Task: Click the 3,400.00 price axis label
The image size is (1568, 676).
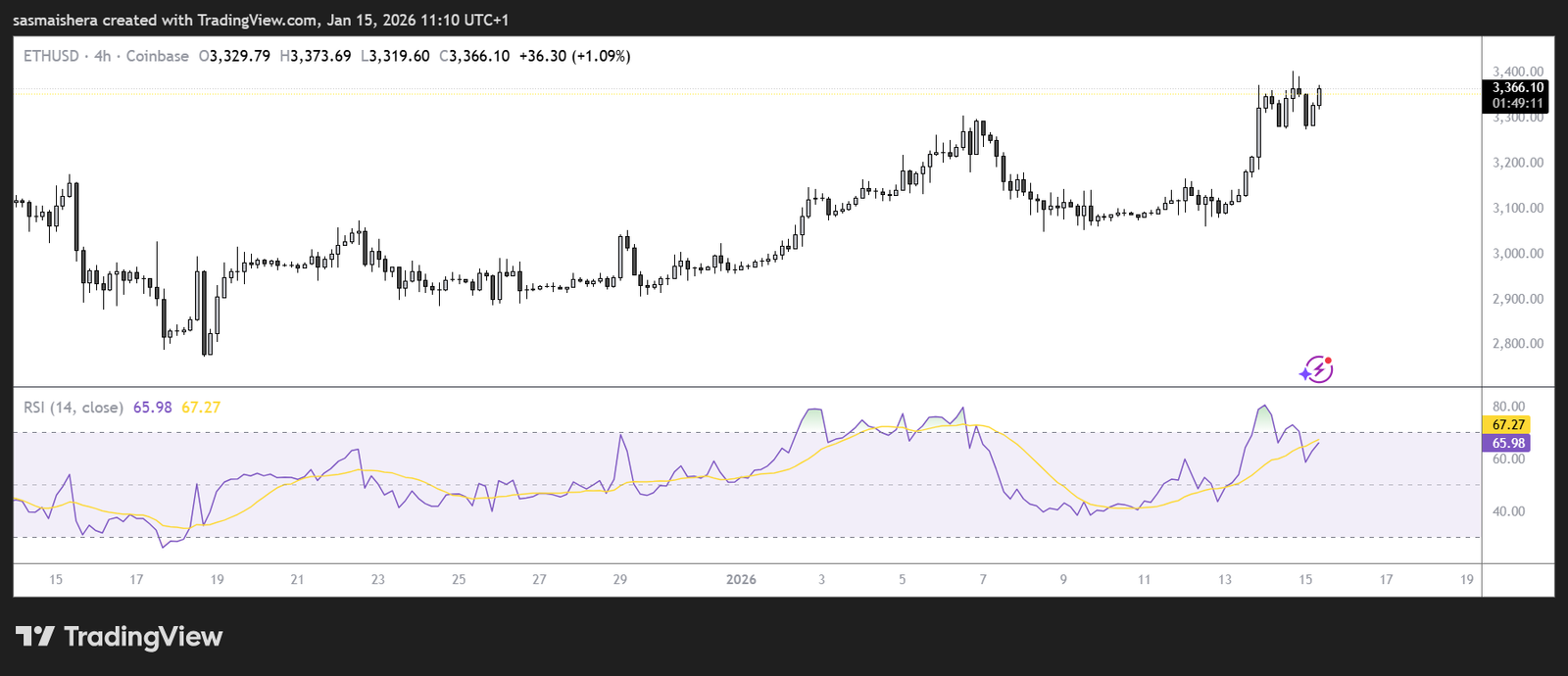Action: tap(1518, 72)
